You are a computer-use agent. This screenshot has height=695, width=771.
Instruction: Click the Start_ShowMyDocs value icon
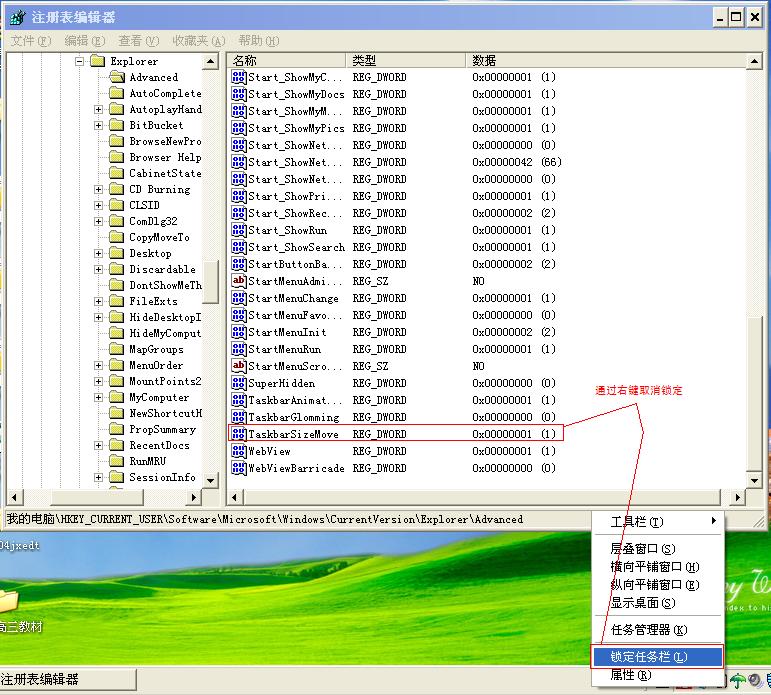(238, 94)
